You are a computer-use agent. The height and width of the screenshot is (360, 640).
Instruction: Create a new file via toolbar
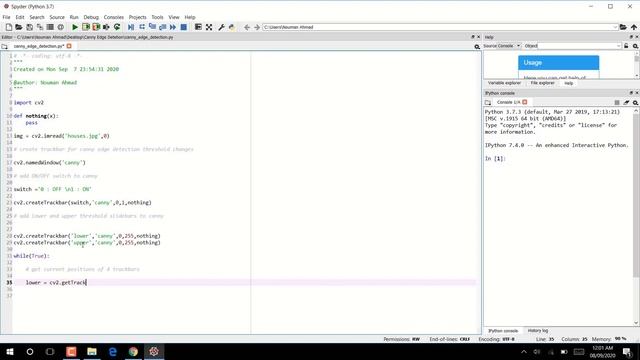pos(9,27)
